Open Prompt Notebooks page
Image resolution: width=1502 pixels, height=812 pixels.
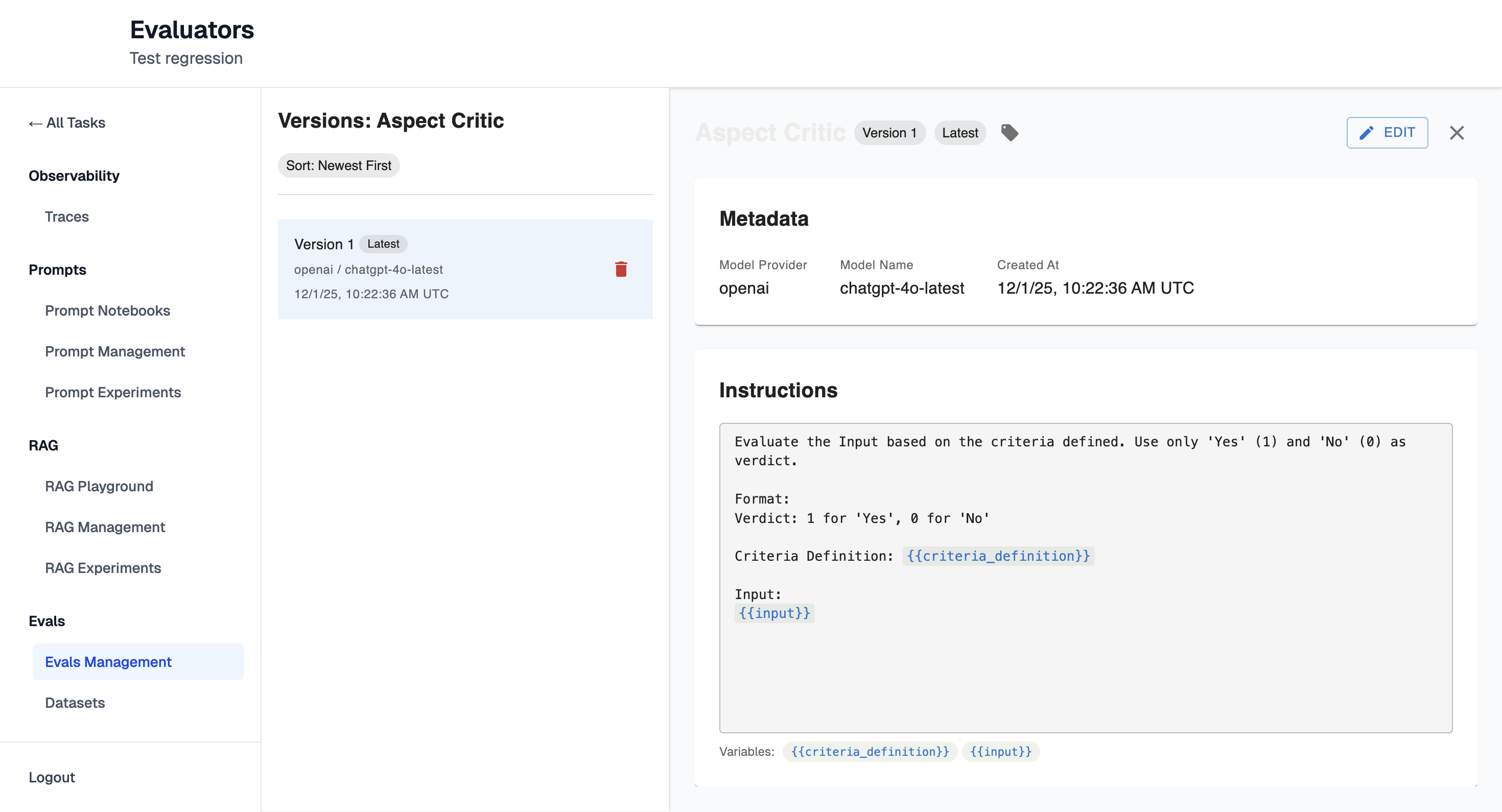coord(107,311)
